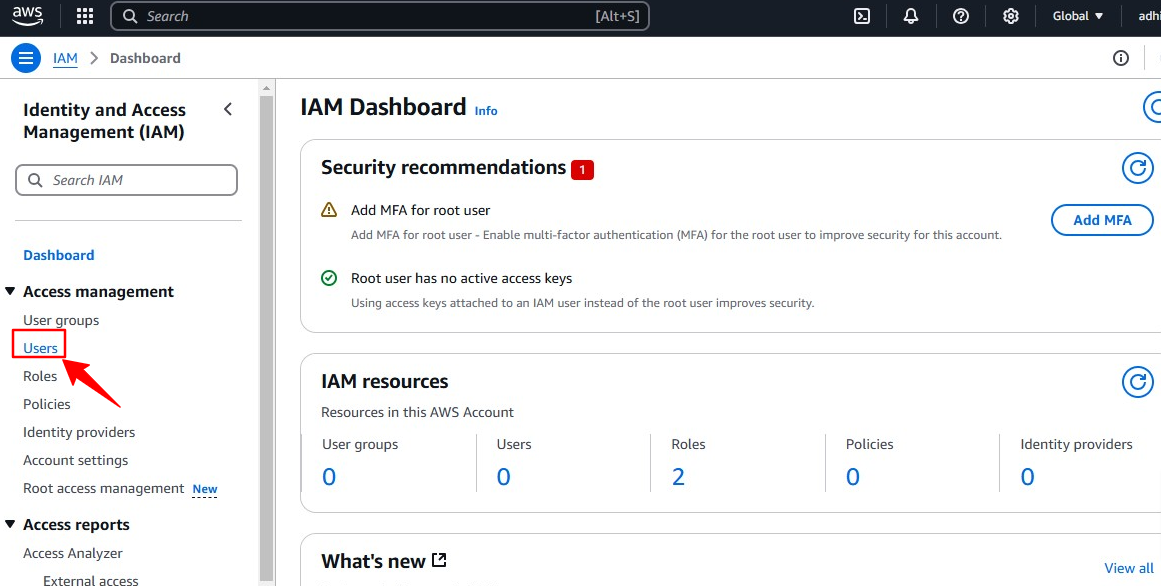Click the AWS logo home icon
This screenshot has width=1161, height=586.
pos(27,16)
